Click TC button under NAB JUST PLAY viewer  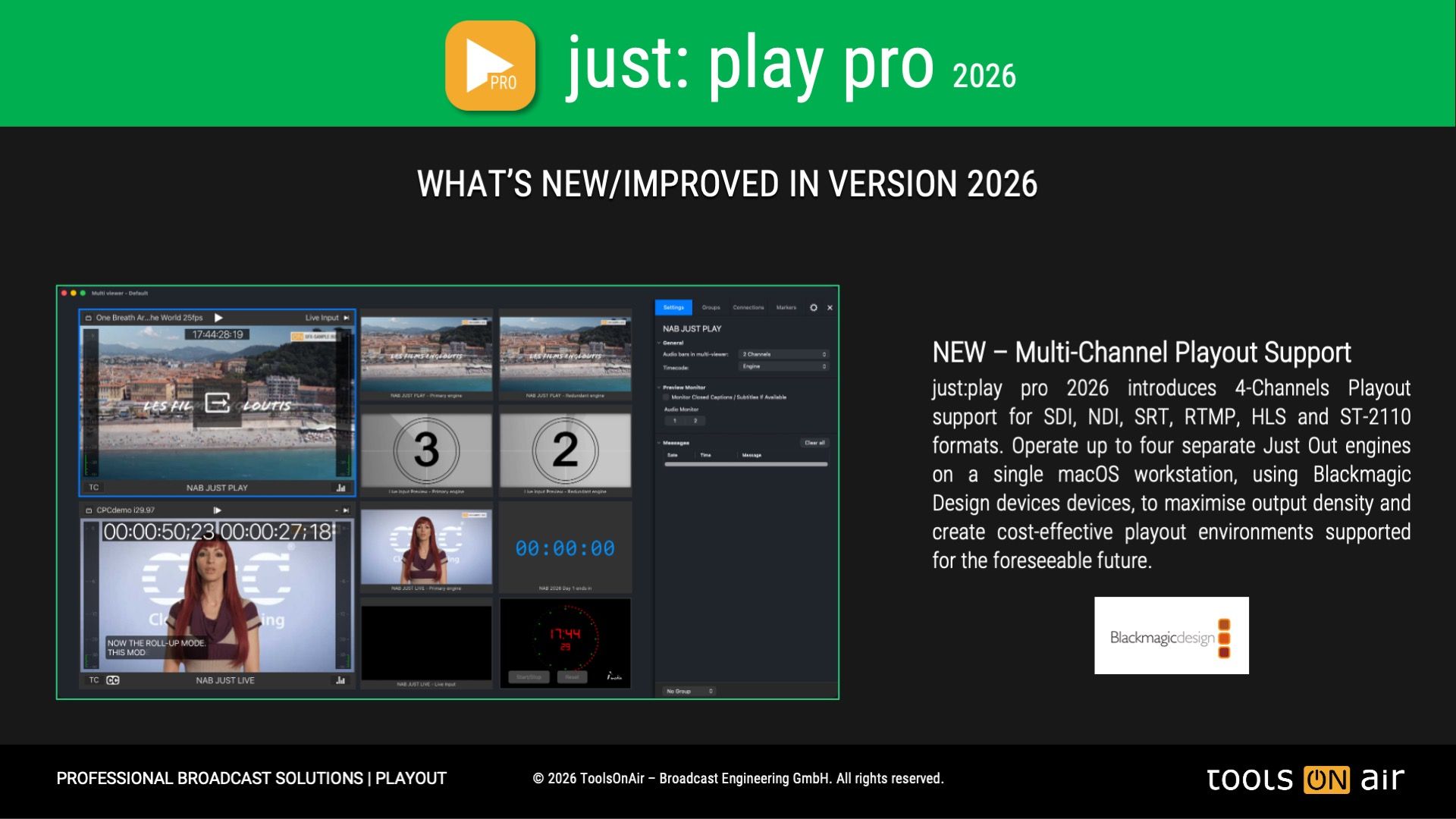(x=94, y=488)
